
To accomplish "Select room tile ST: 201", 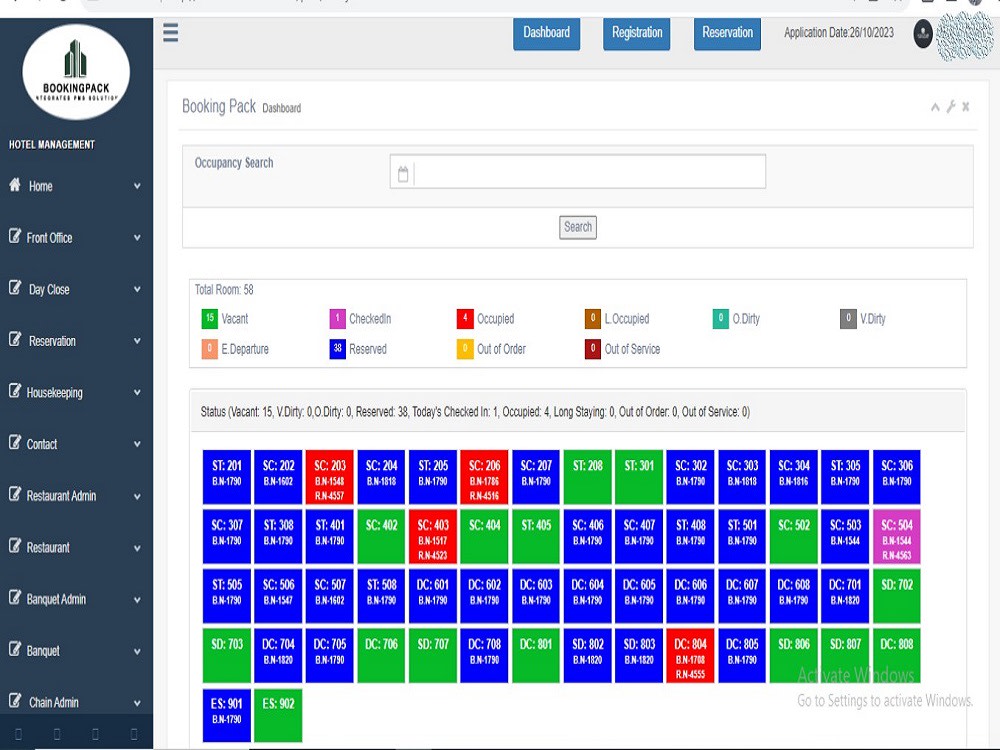I will pyautogui.click(x=226, y=477).
